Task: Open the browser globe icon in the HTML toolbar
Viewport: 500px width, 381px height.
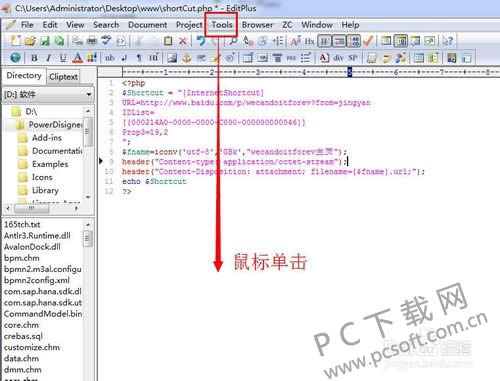Action: [15, 58]
